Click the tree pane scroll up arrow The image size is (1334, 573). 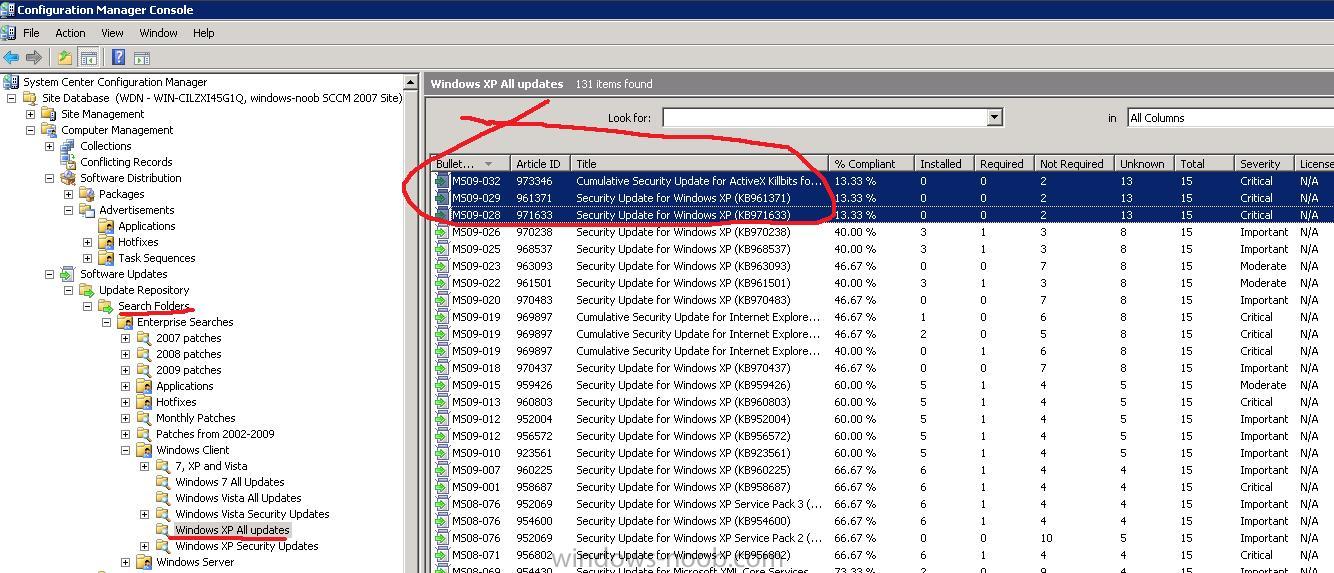coord(411,82)
